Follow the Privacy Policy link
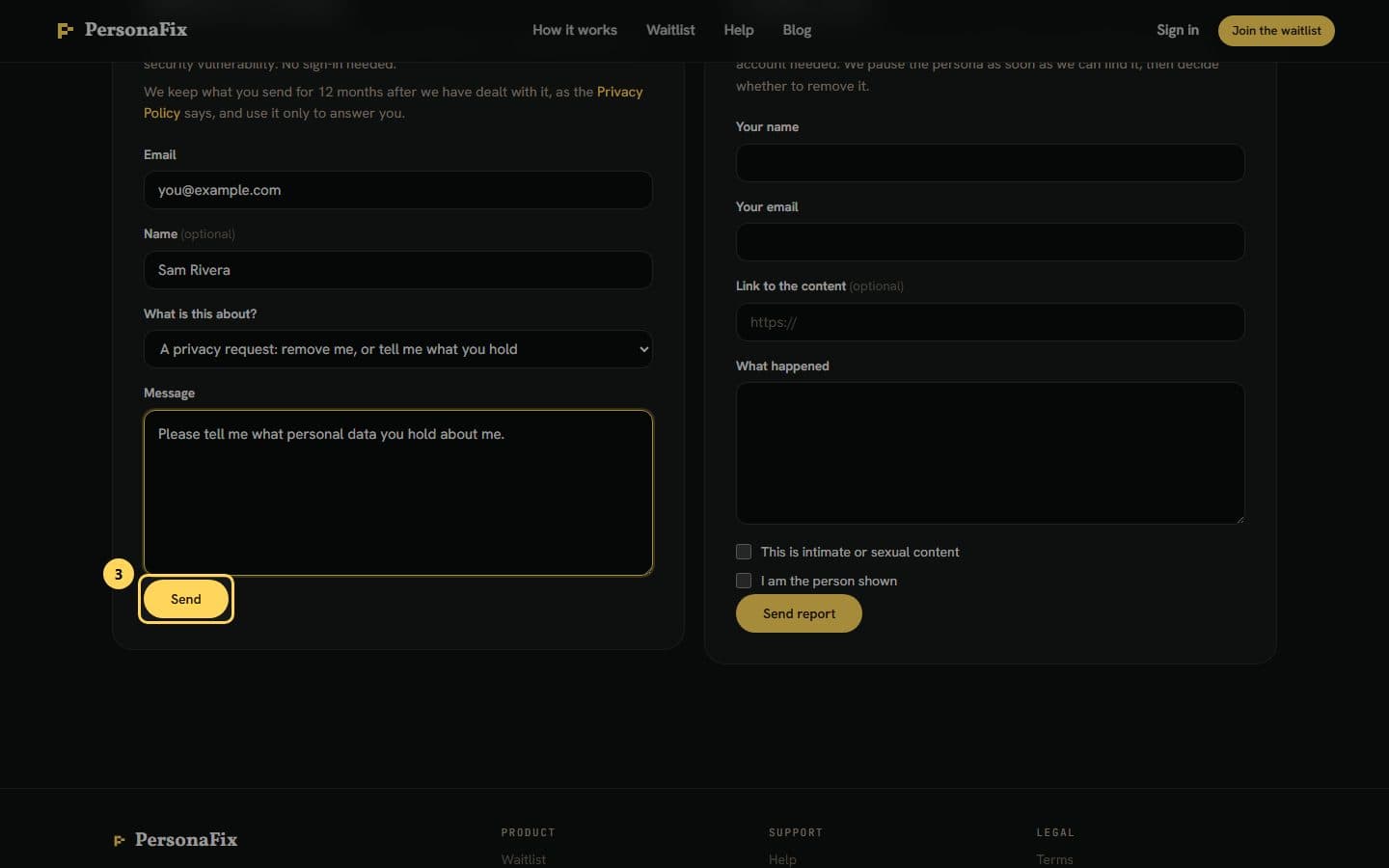Screen dimensions: 1389x868 619,92
